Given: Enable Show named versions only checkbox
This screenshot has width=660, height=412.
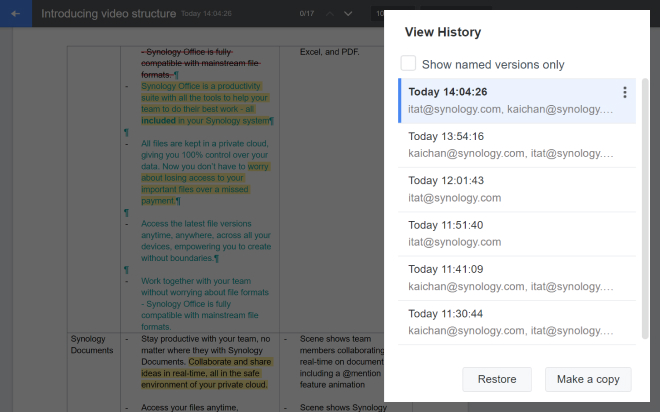Looking at the screenshot, I should 408,64.
